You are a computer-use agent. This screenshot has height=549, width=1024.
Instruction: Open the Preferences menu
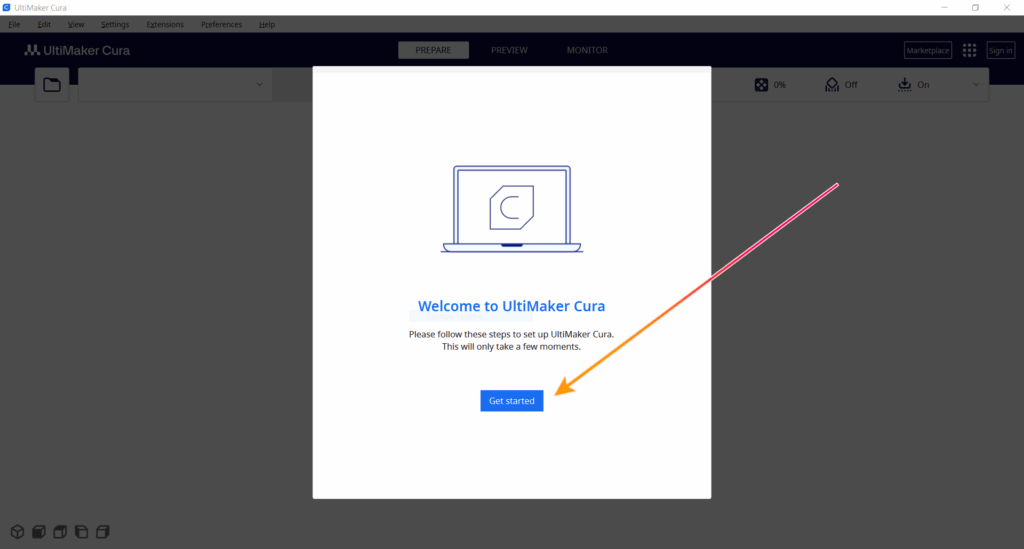[221, 24]
